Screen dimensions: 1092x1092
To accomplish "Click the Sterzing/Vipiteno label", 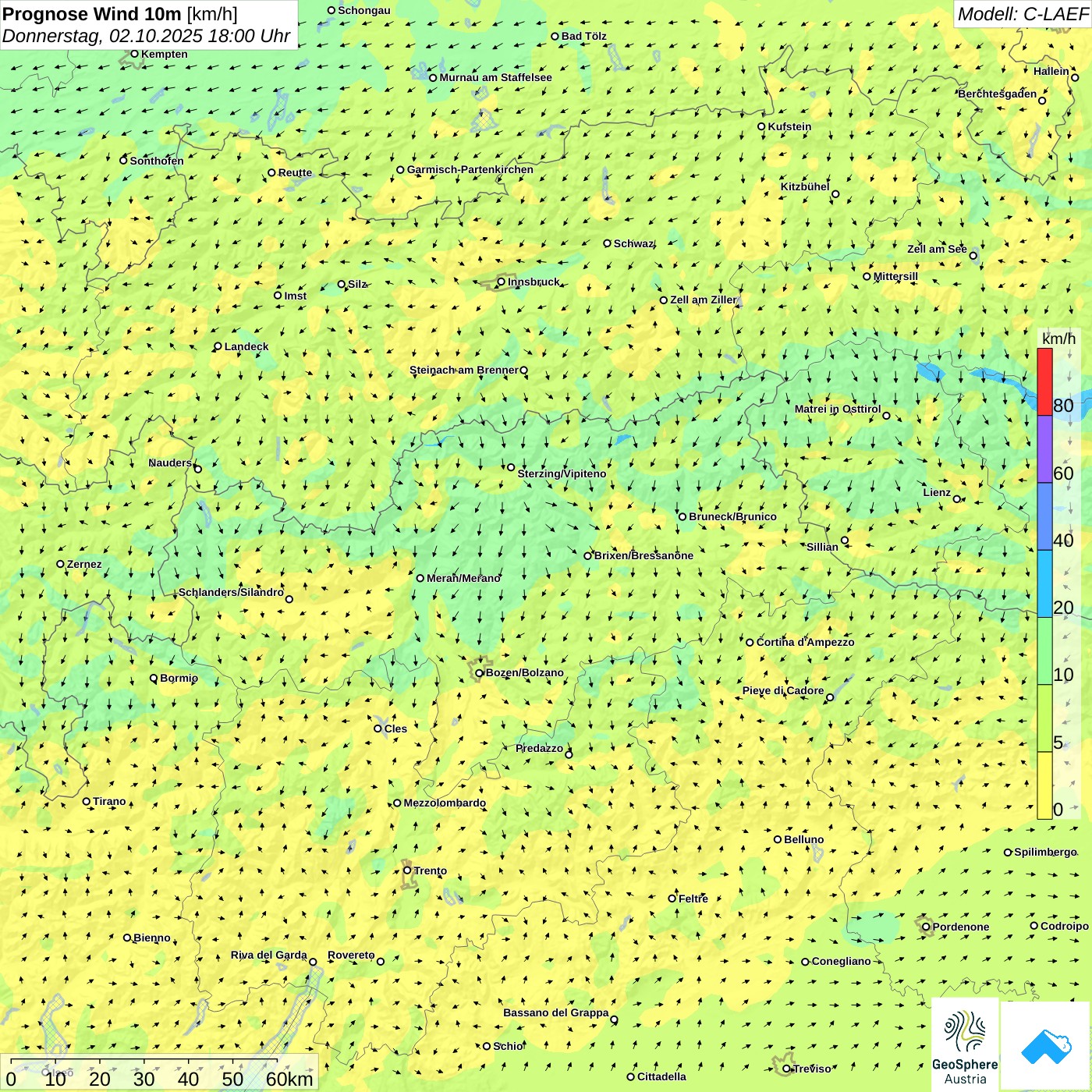I will tap(562, 473).
